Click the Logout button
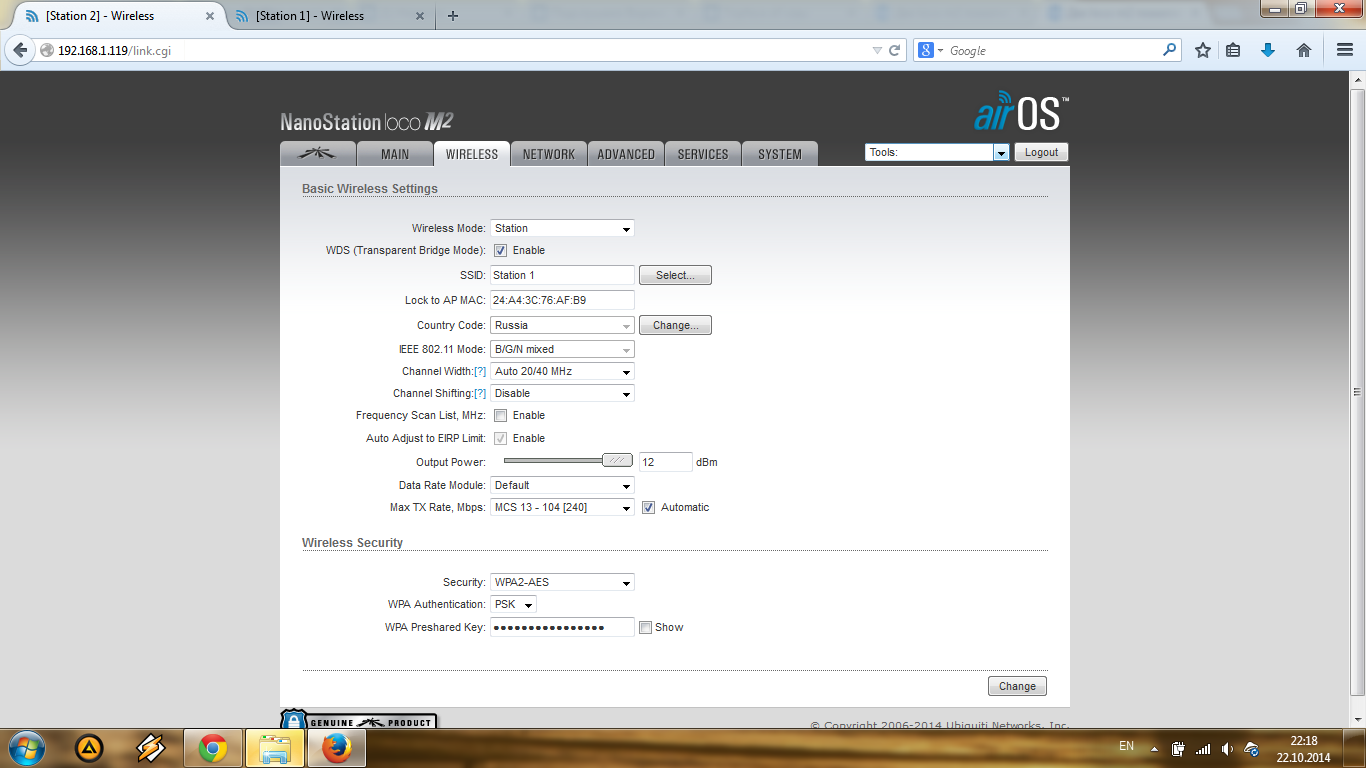This screenshot has width=1366, height=768. (1041, 153)
